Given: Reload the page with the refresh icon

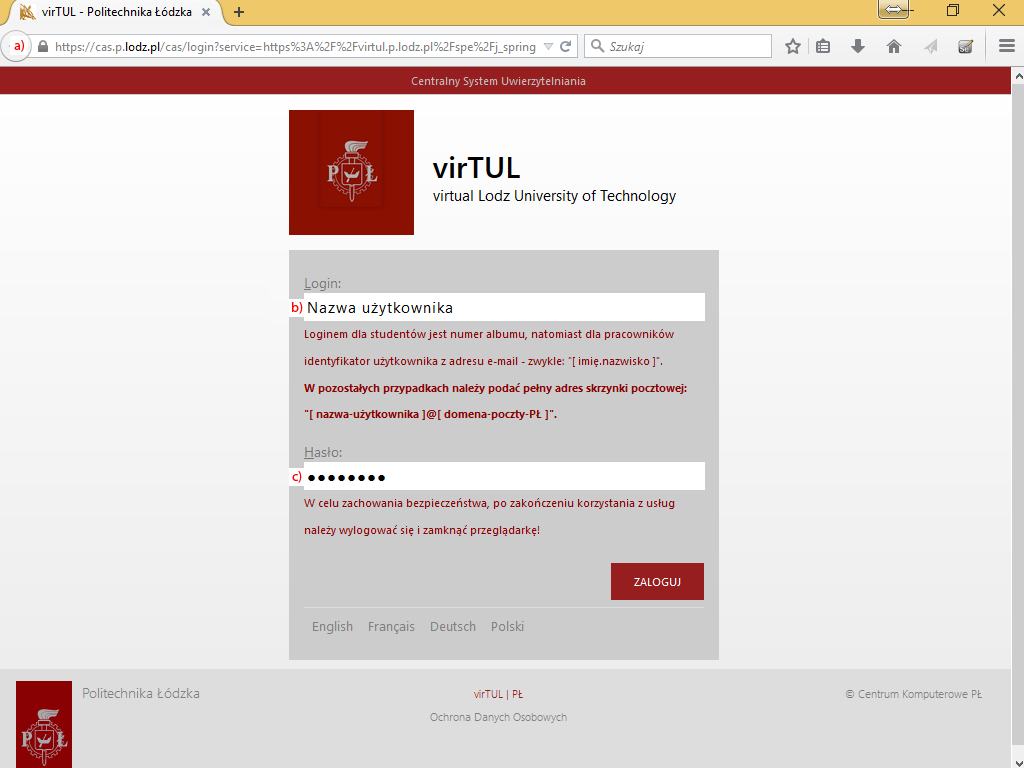Looking at the screenshot, I should tap(566, 46).
